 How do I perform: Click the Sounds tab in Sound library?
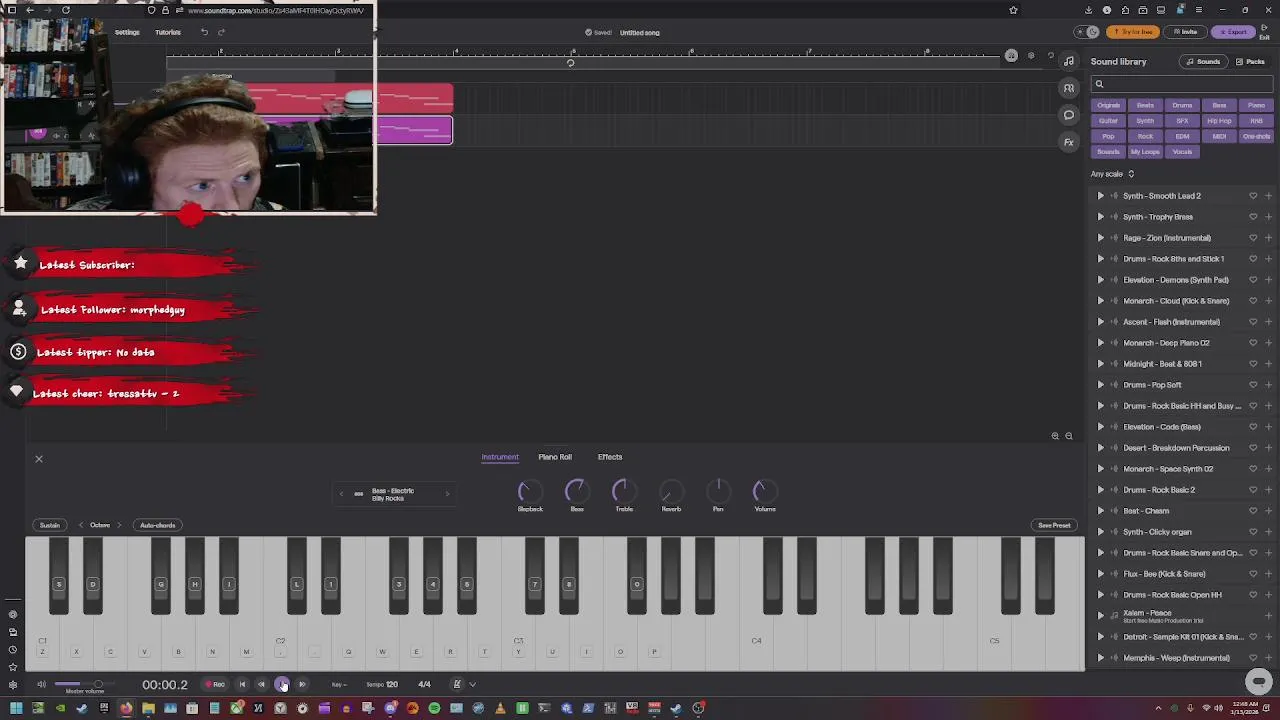[1203, 62]
